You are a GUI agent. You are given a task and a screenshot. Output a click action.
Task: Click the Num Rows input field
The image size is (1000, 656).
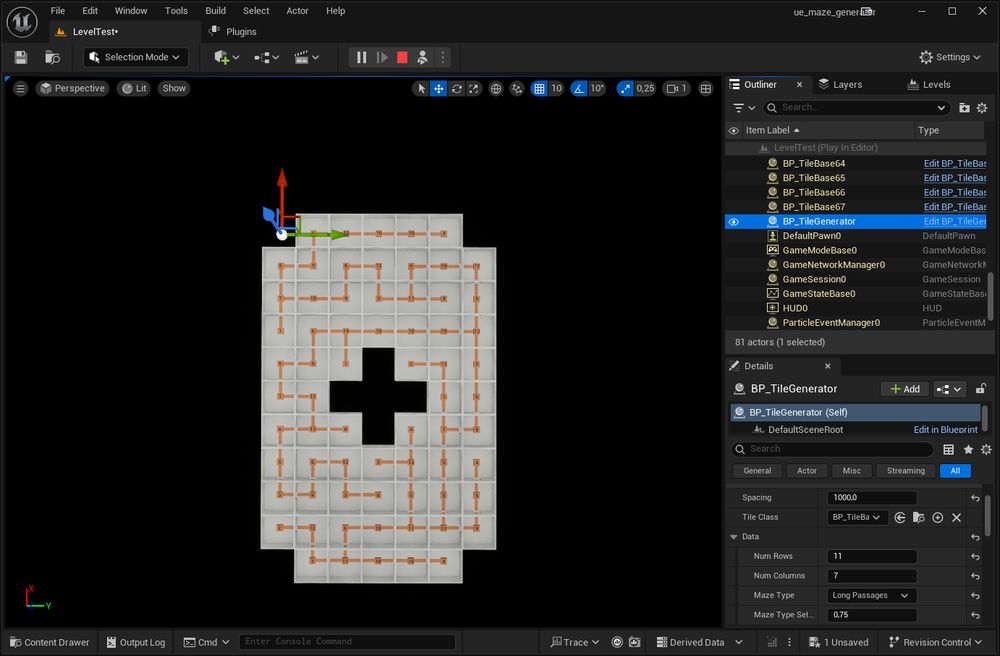click(x=871, y=556)
